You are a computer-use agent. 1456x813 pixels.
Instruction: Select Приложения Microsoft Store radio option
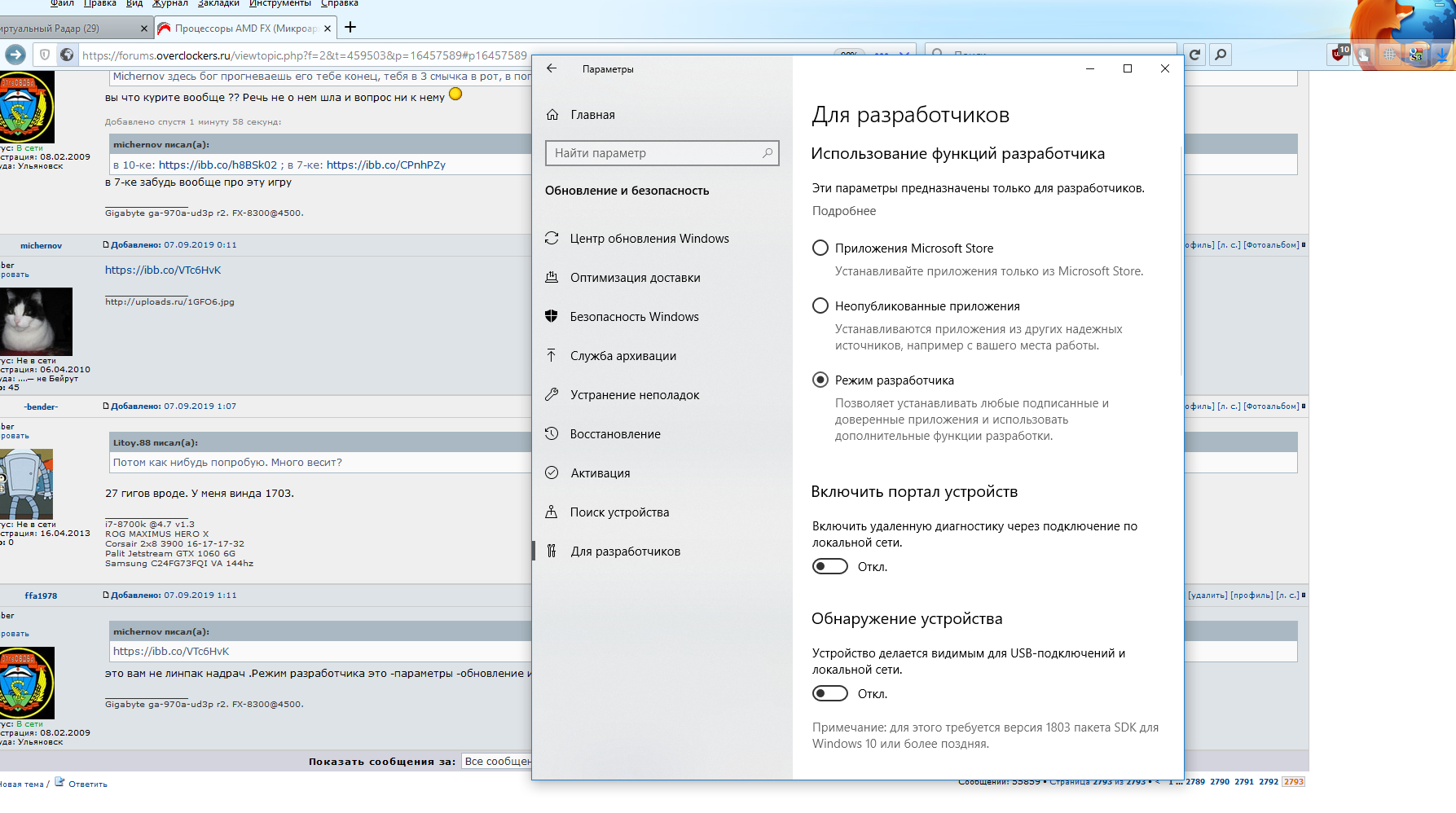(x=820, y=248)
